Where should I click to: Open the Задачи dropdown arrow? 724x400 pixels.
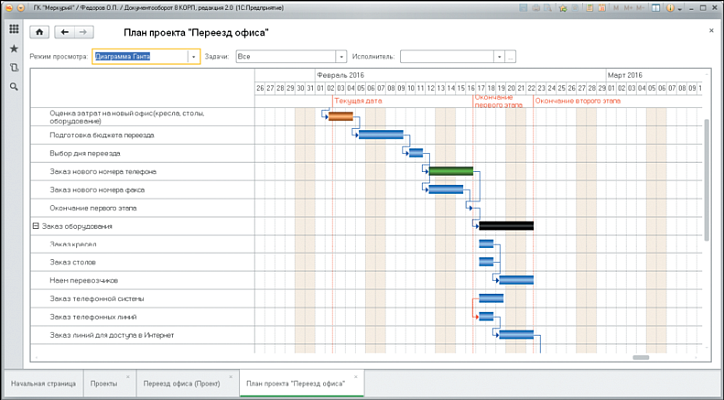coord(341,57)
